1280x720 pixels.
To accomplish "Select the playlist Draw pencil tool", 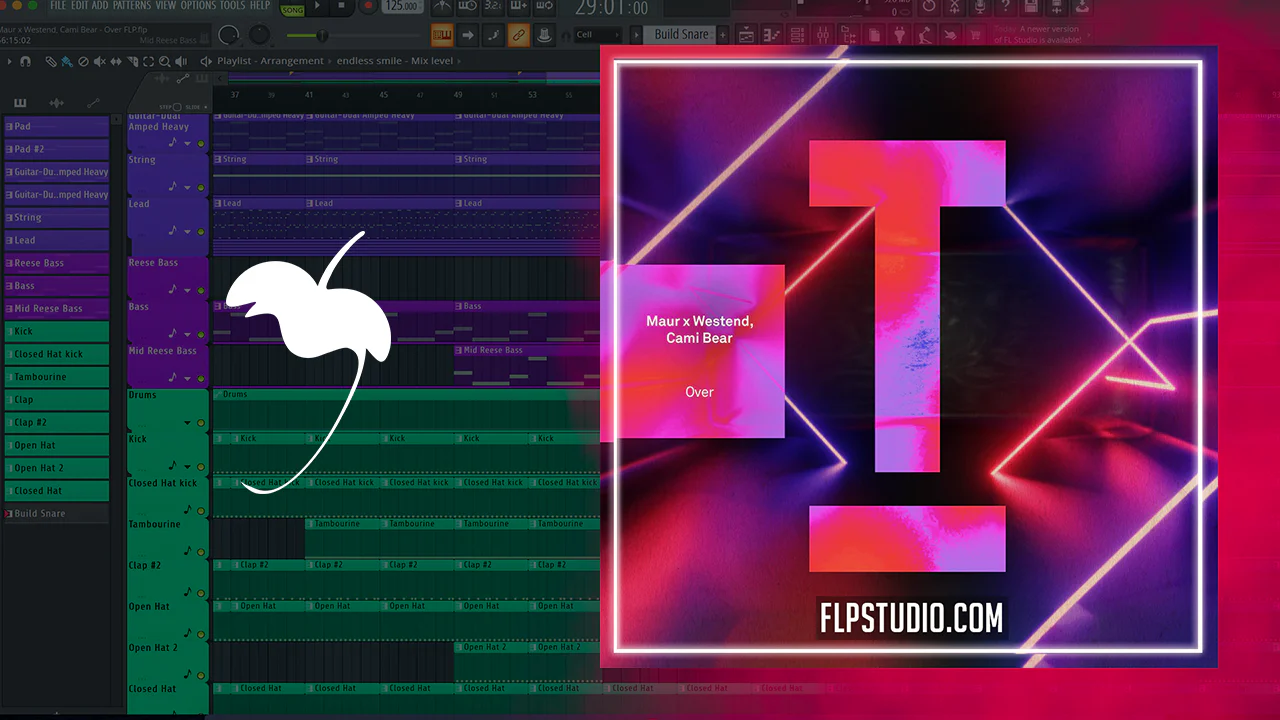I will point(50,61).
